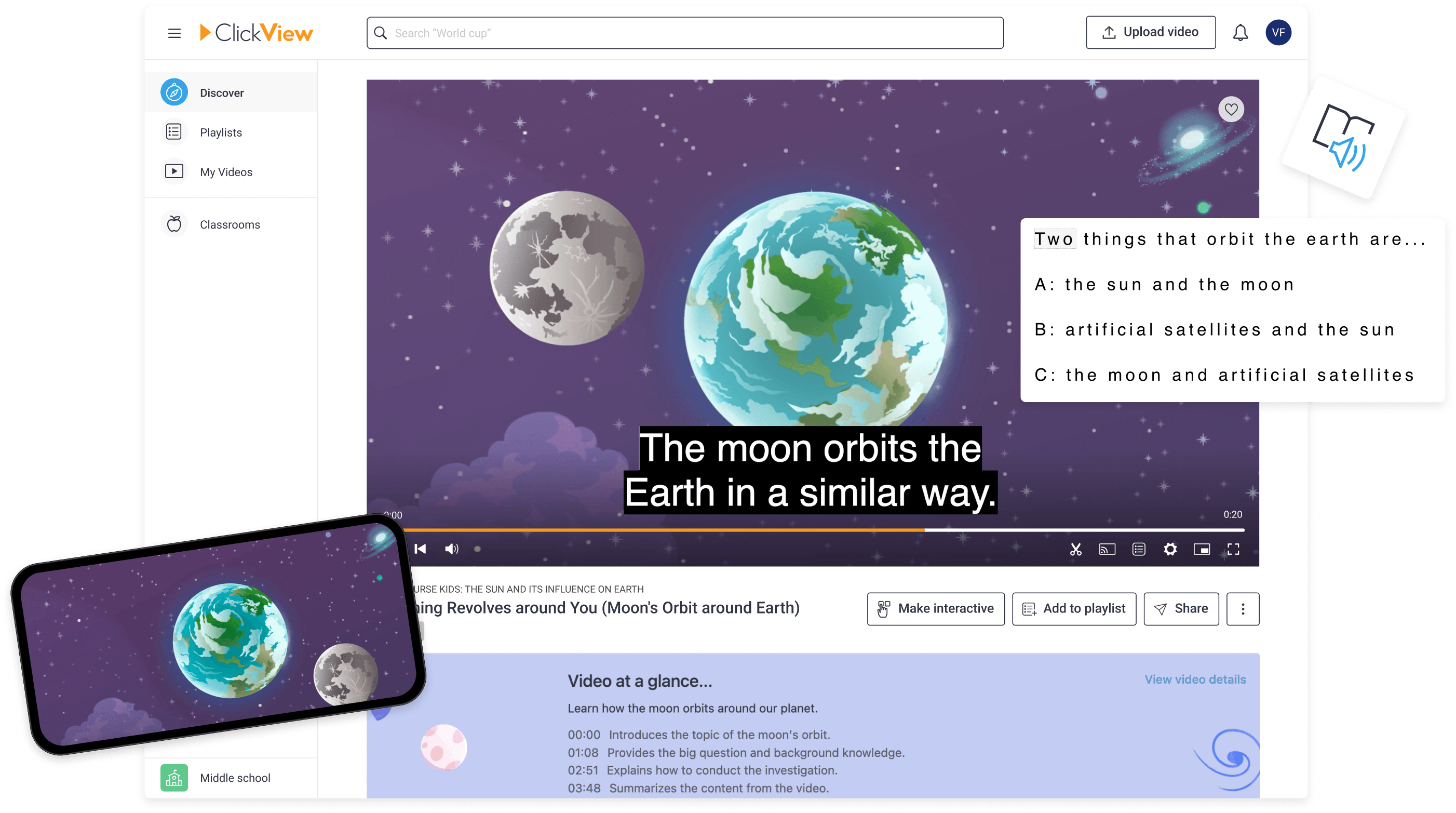The image size is (1456, 813).
Task: Click Make interactive button
Action: [935, 608]
